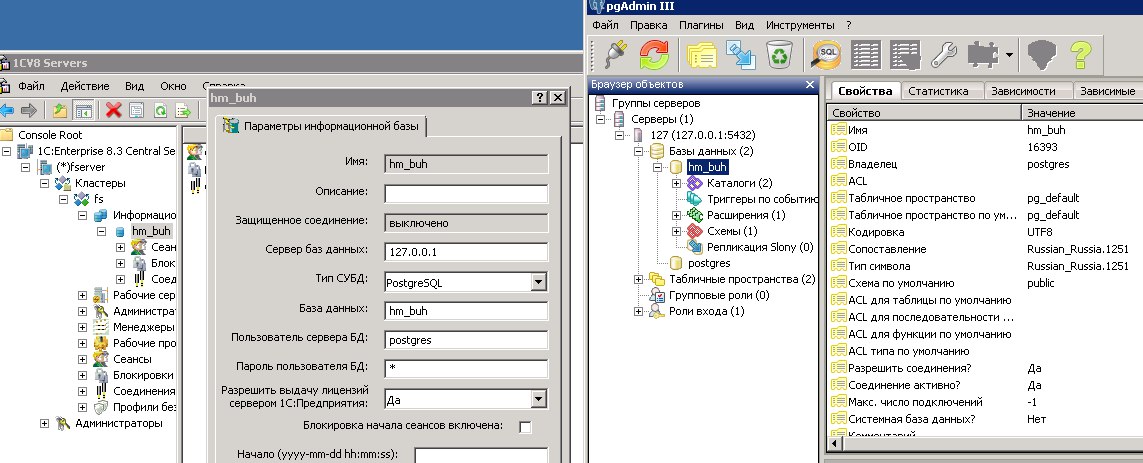Image resolution: width=1143 pixels, height=463 pixels.
Task: Click the Расширения (1) node icon
Action: point(695,215)
